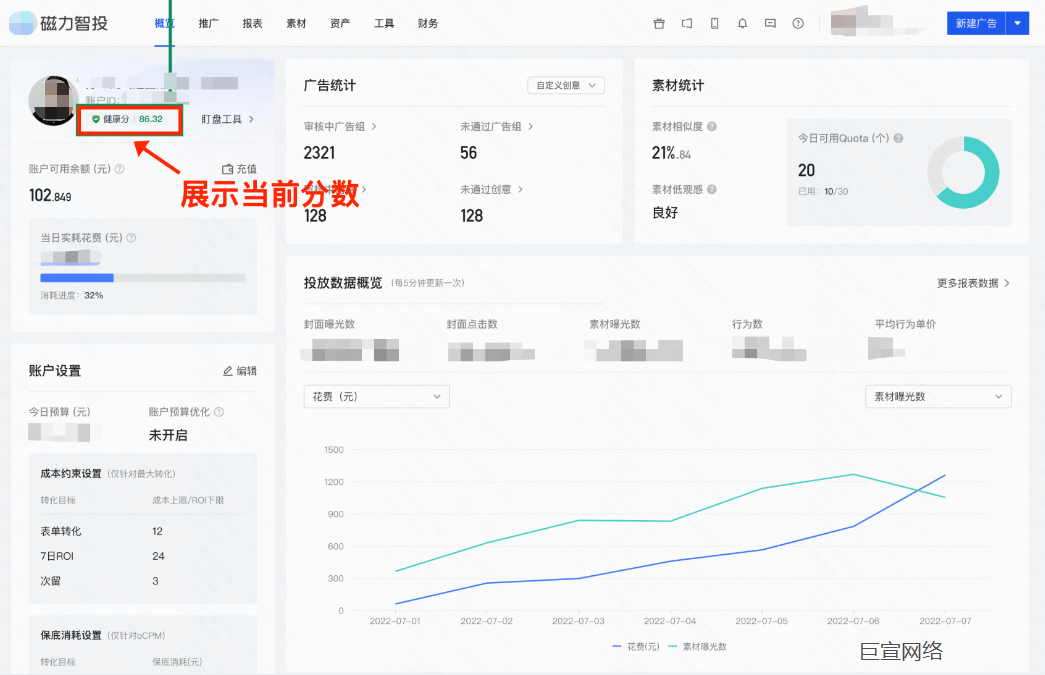Open the 素材曝光数 metric dropdown
Viewport: 1045px width, 675px height.
[x=937, y=396]
